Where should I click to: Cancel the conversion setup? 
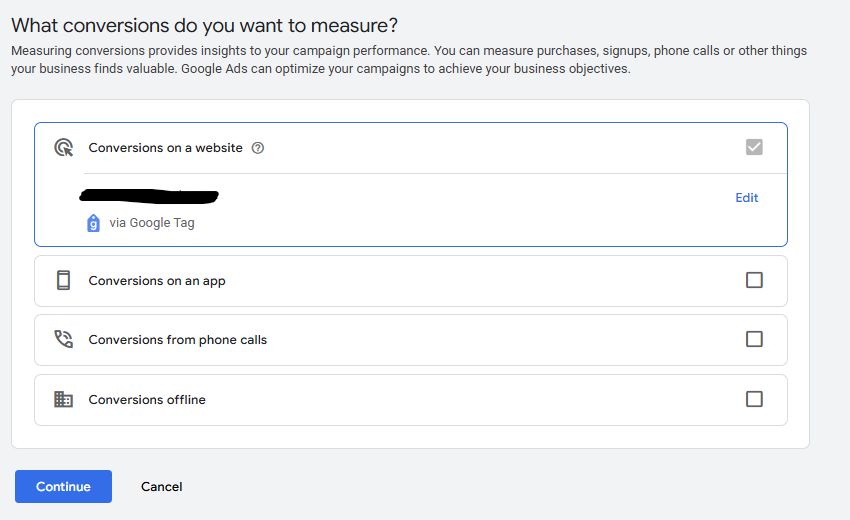pyautogui.click(x=161, y=487)
